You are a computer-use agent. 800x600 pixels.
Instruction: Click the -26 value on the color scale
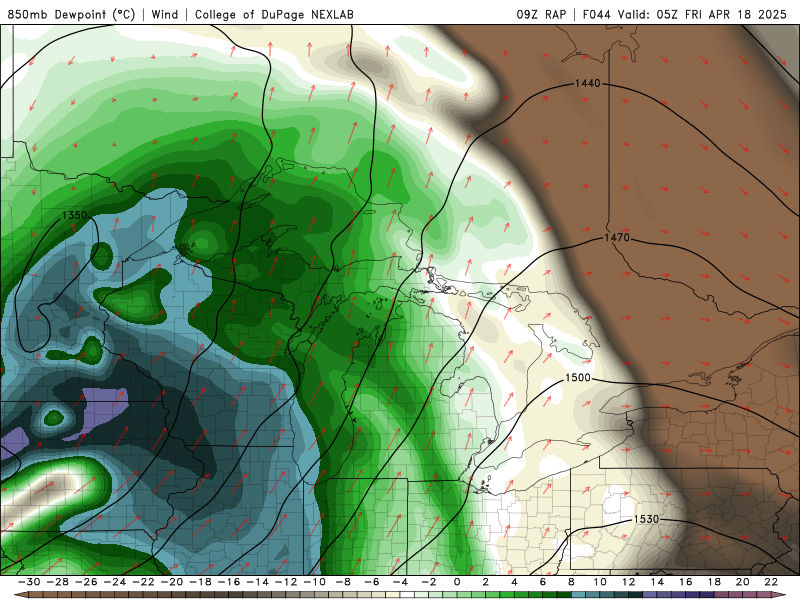(86, 582)
